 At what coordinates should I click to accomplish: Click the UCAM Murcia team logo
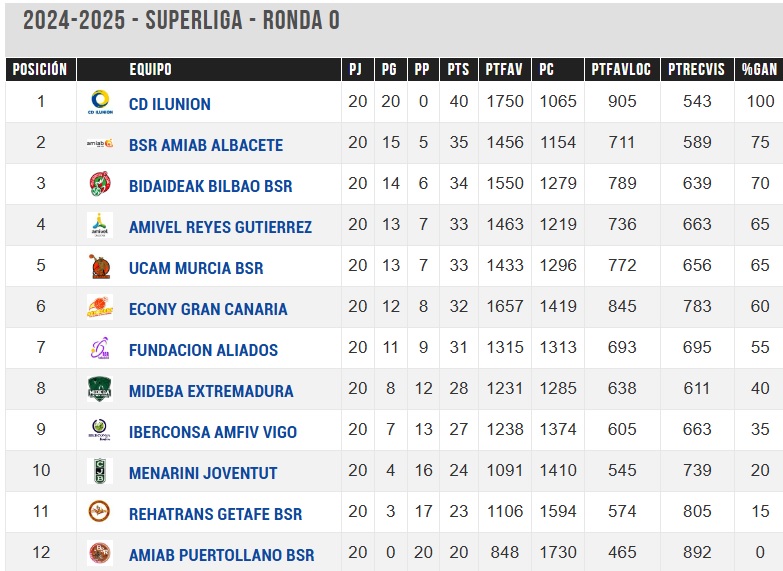[100, 266]
